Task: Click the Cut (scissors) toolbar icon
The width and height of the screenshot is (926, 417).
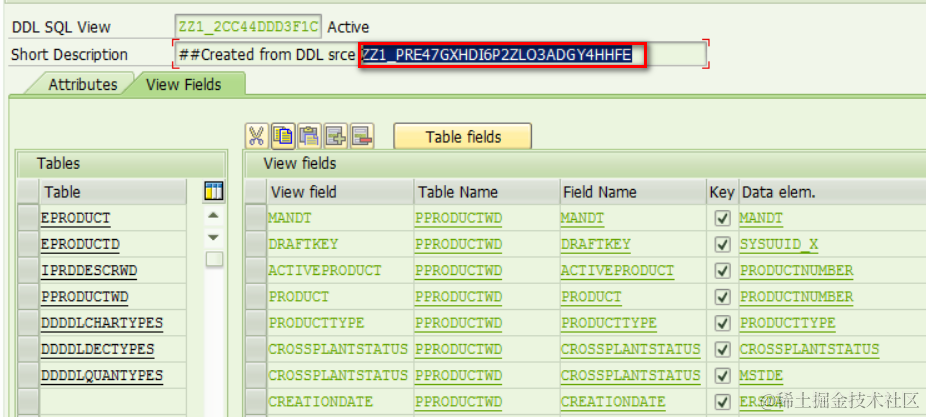Action: pyautogui.click(x=256, y=136)
